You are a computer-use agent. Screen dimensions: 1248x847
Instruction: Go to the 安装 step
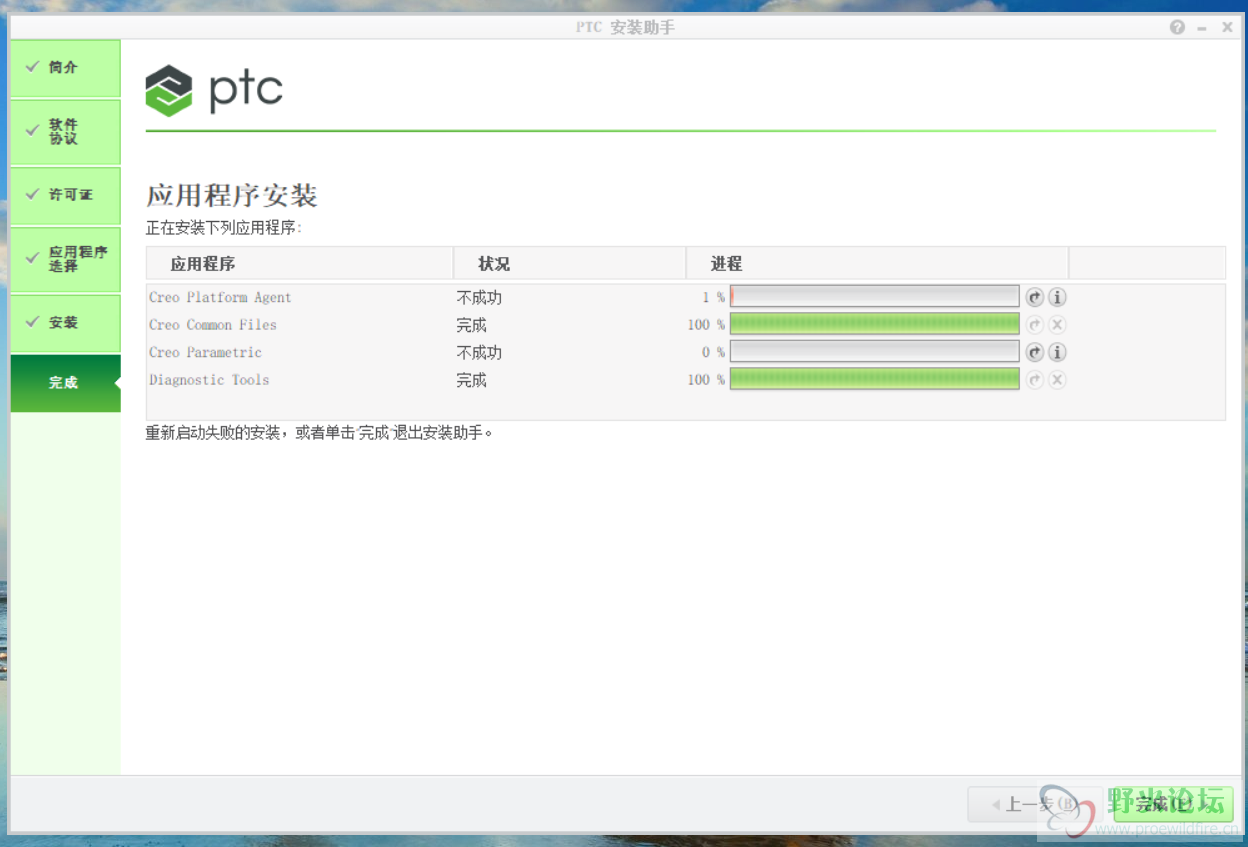pyautogui.click(x=65, y=323)
